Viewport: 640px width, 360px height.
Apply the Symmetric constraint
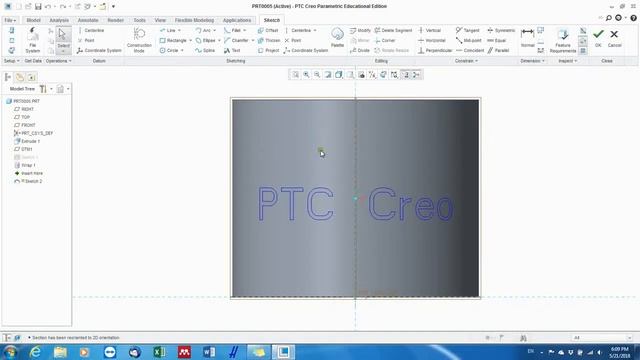(x=501, y=30)
